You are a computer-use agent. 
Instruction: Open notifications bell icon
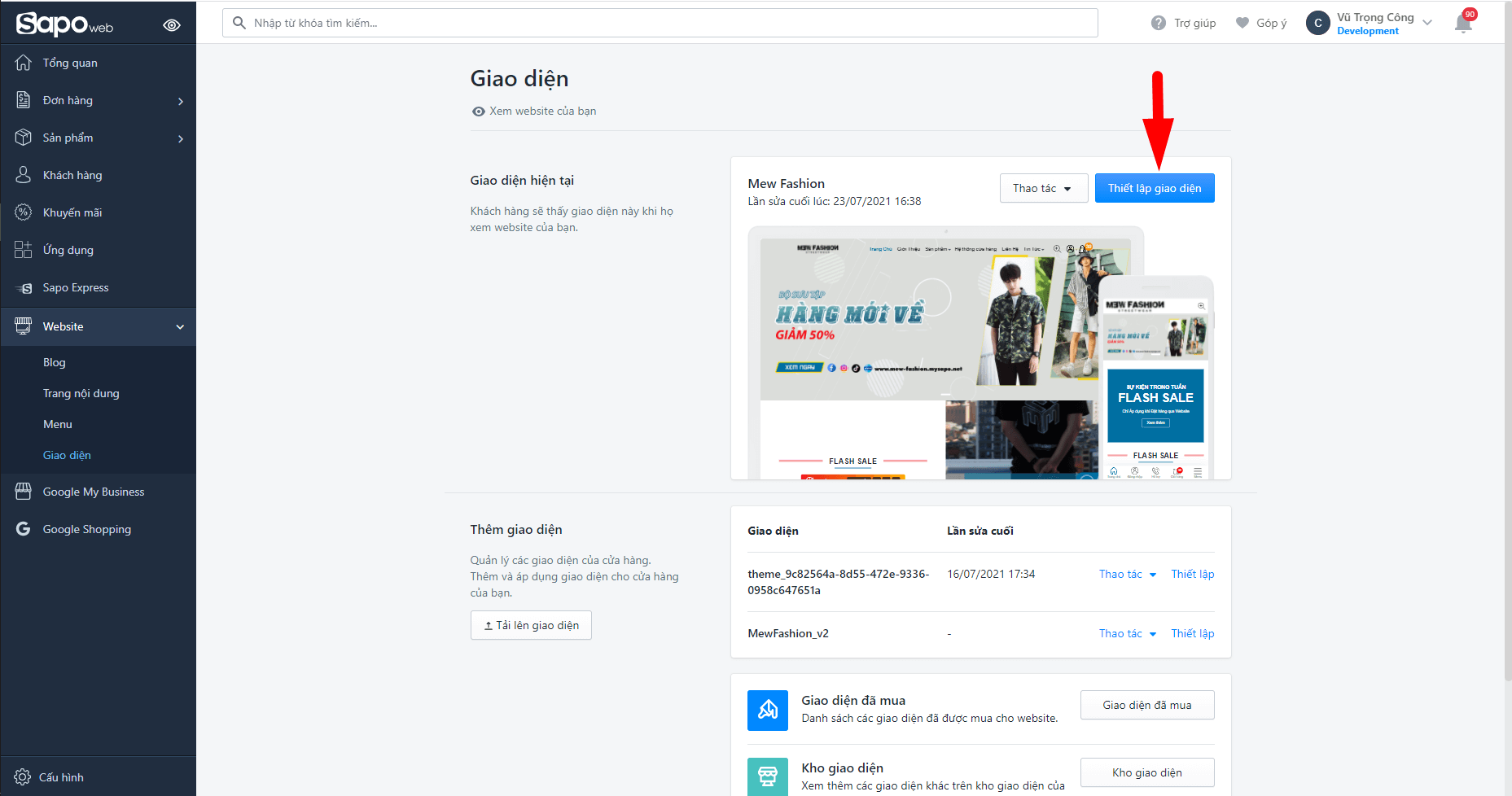1463,23
